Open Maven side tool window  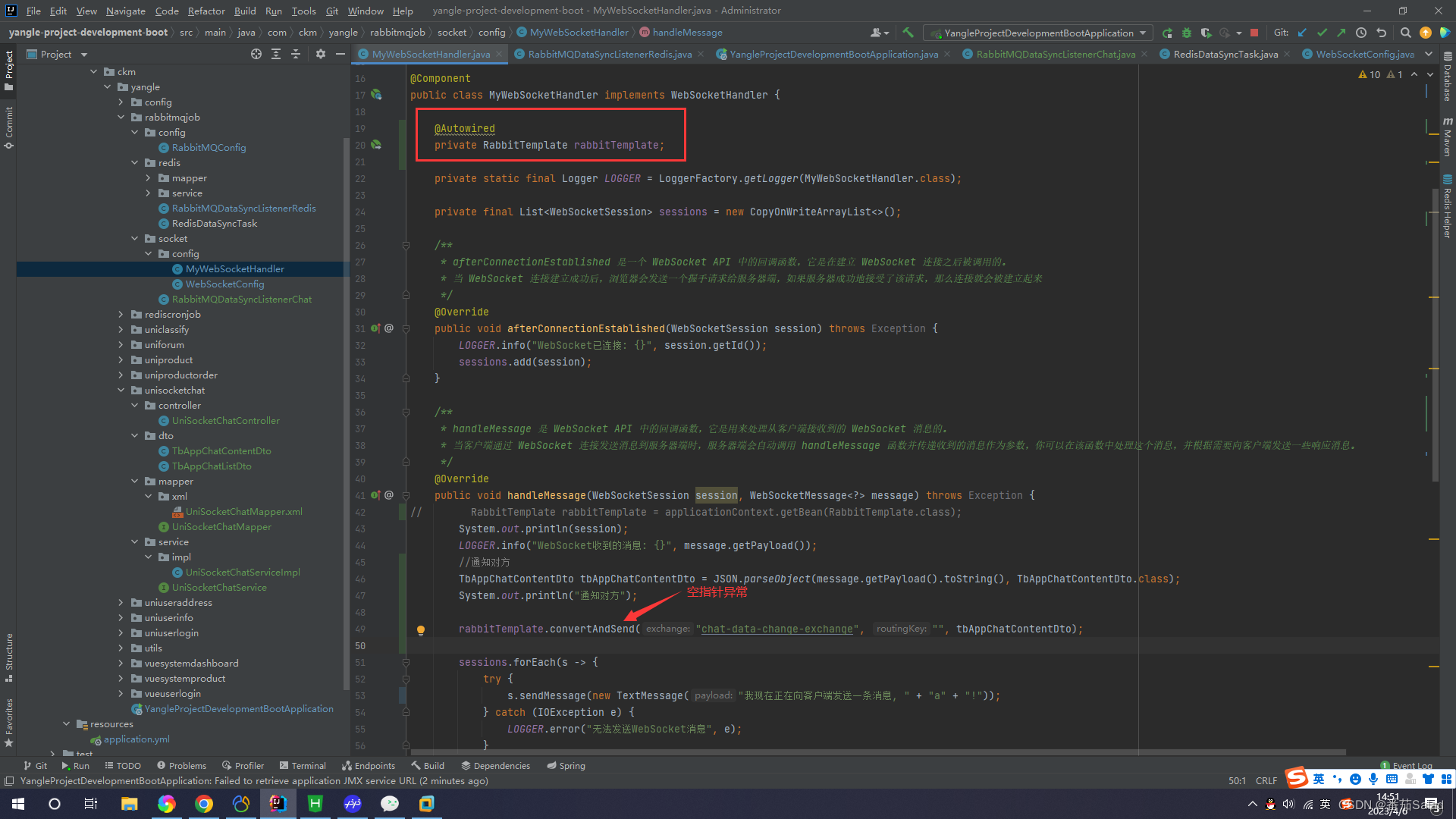[1448, 137]
